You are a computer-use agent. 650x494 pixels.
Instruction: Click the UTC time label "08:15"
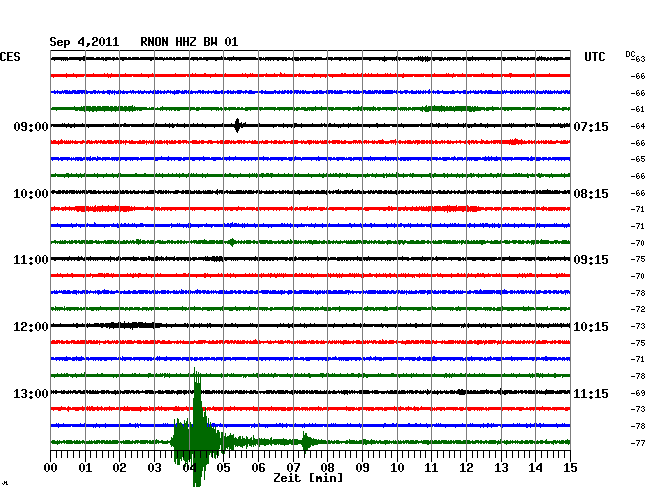pyautogui.click(x=591, y=194)
